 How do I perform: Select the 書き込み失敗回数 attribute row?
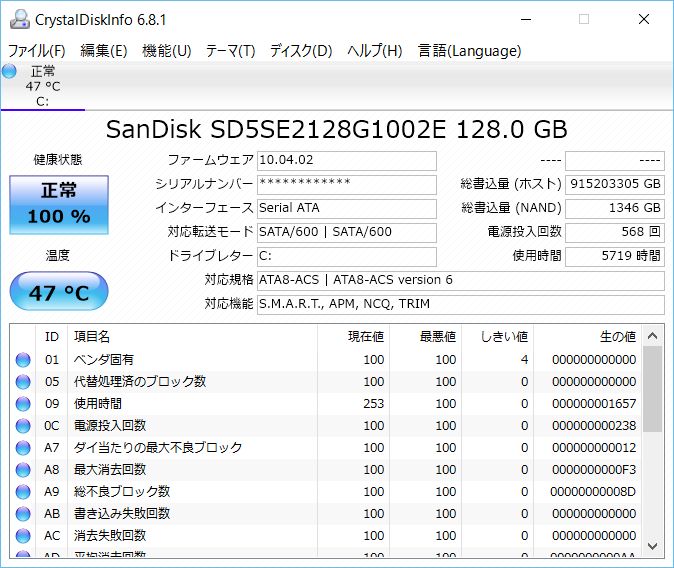click(327, 514)
